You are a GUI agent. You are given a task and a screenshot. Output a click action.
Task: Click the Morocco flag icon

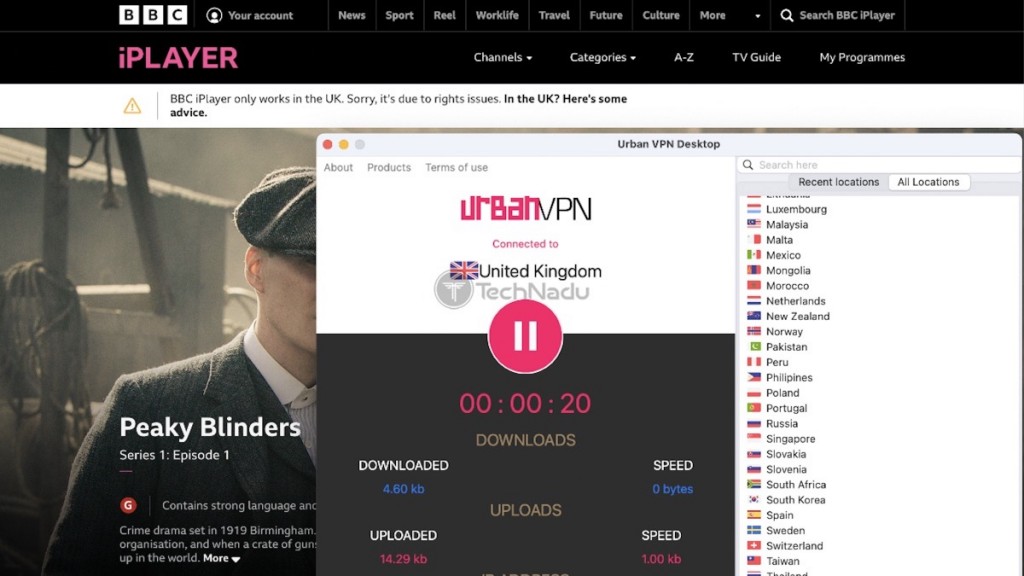[754, 285]
